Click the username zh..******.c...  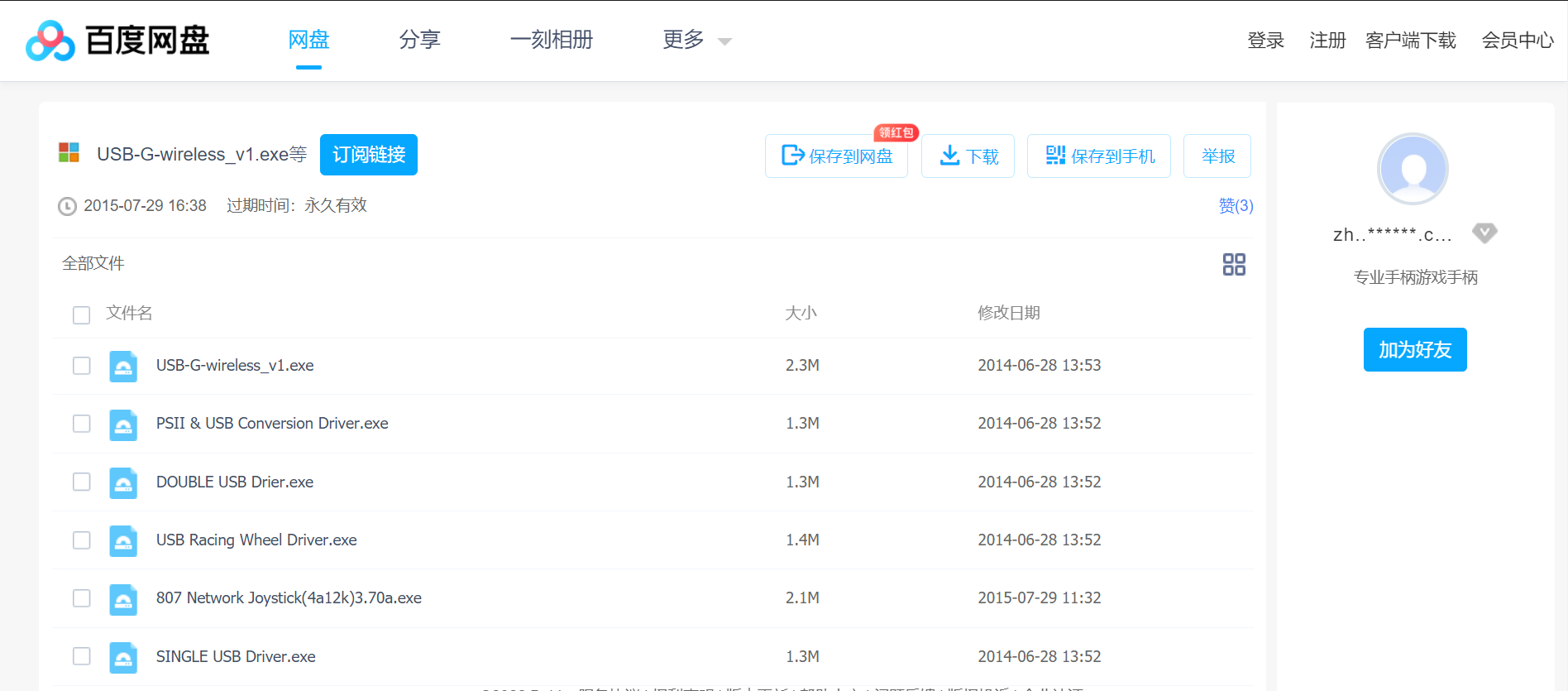click(1393, 234)
